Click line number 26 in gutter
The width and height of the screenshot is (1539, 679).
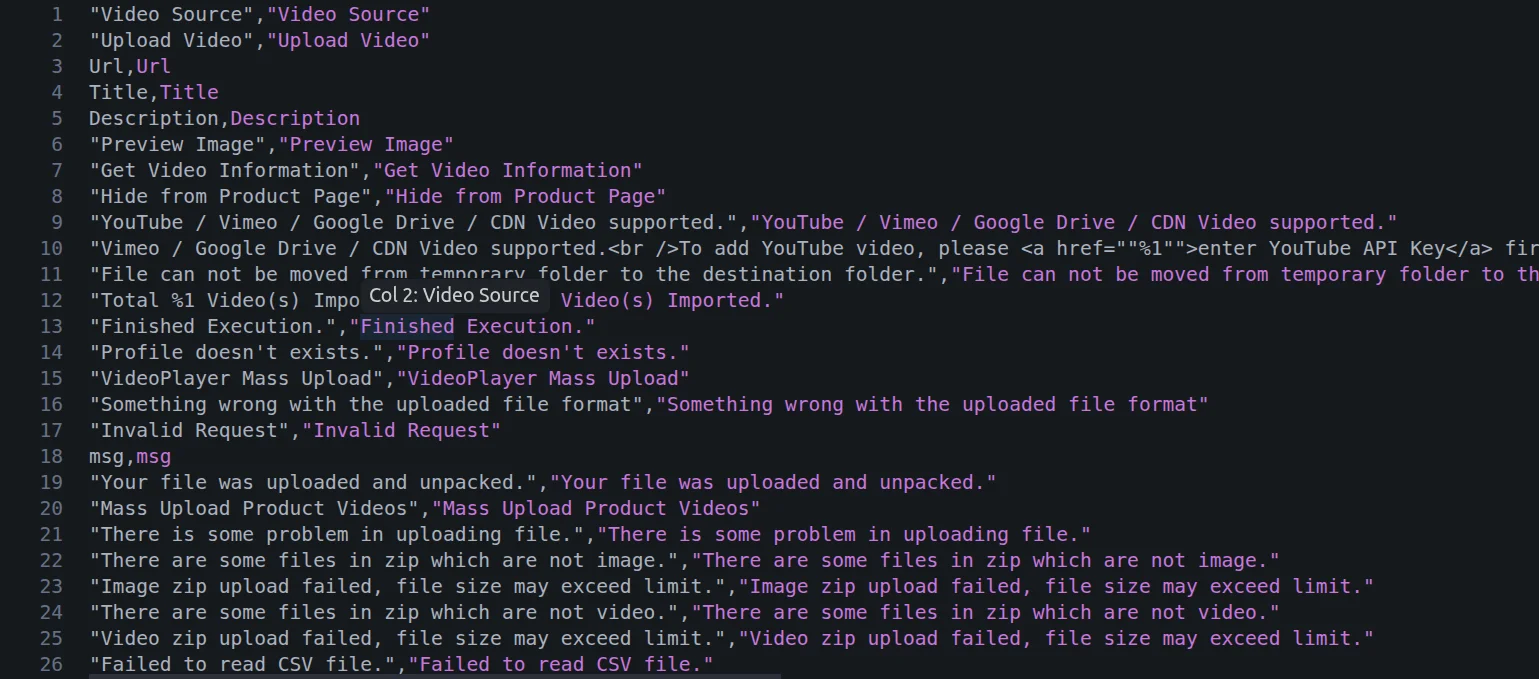[x=51, y=664]
